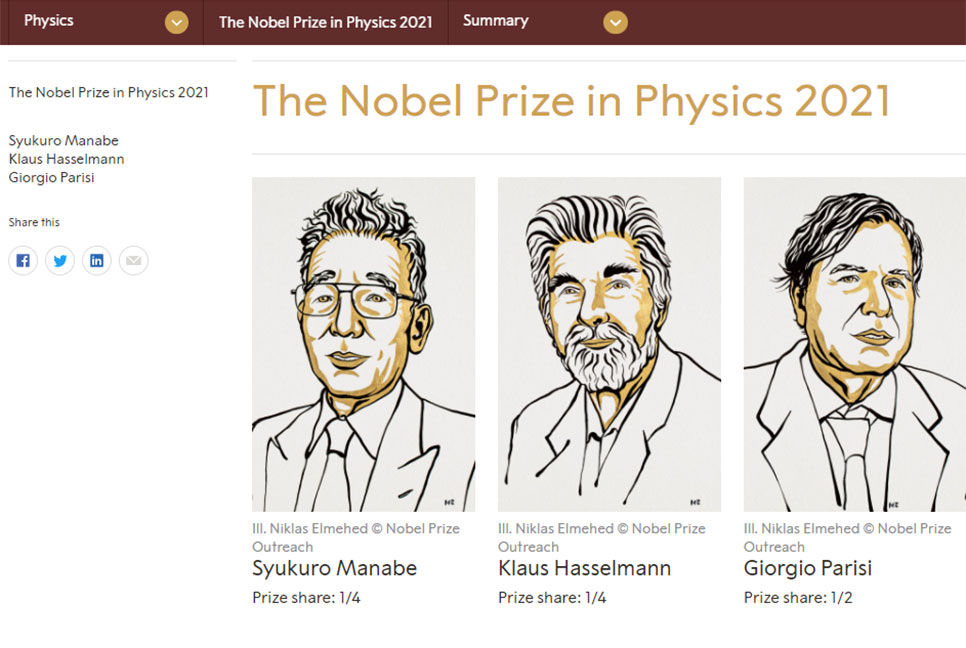Share this page on Facebook
Viewport: 966px width, 648px height.
(23, 261)
